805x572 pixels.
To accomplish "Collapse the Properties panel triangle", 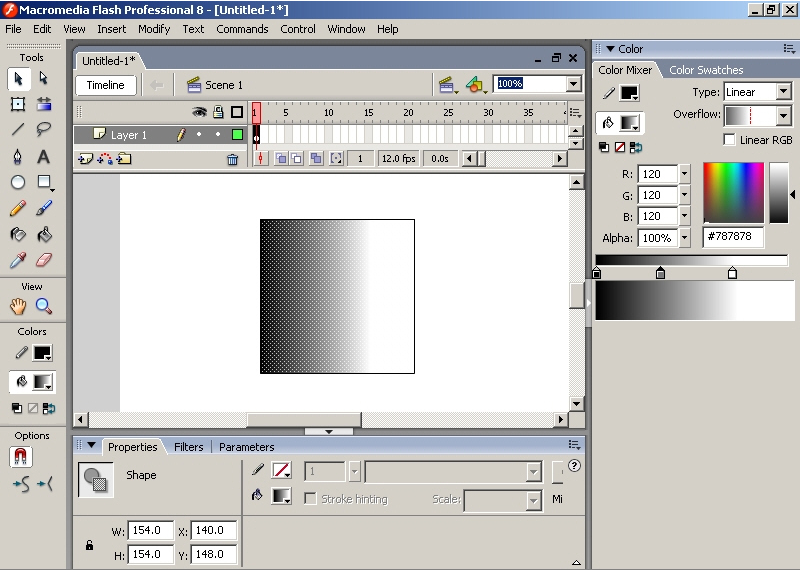I will (91, 445).
